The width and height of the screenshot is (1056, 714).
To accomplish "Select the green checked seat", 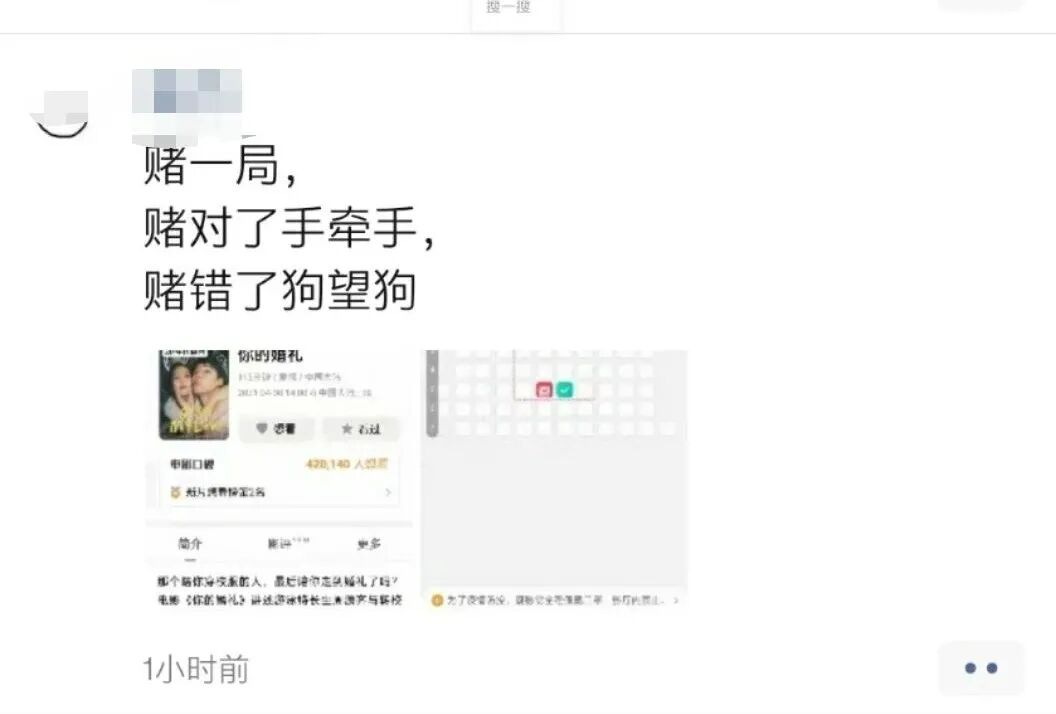I will [x=564, y=389].
